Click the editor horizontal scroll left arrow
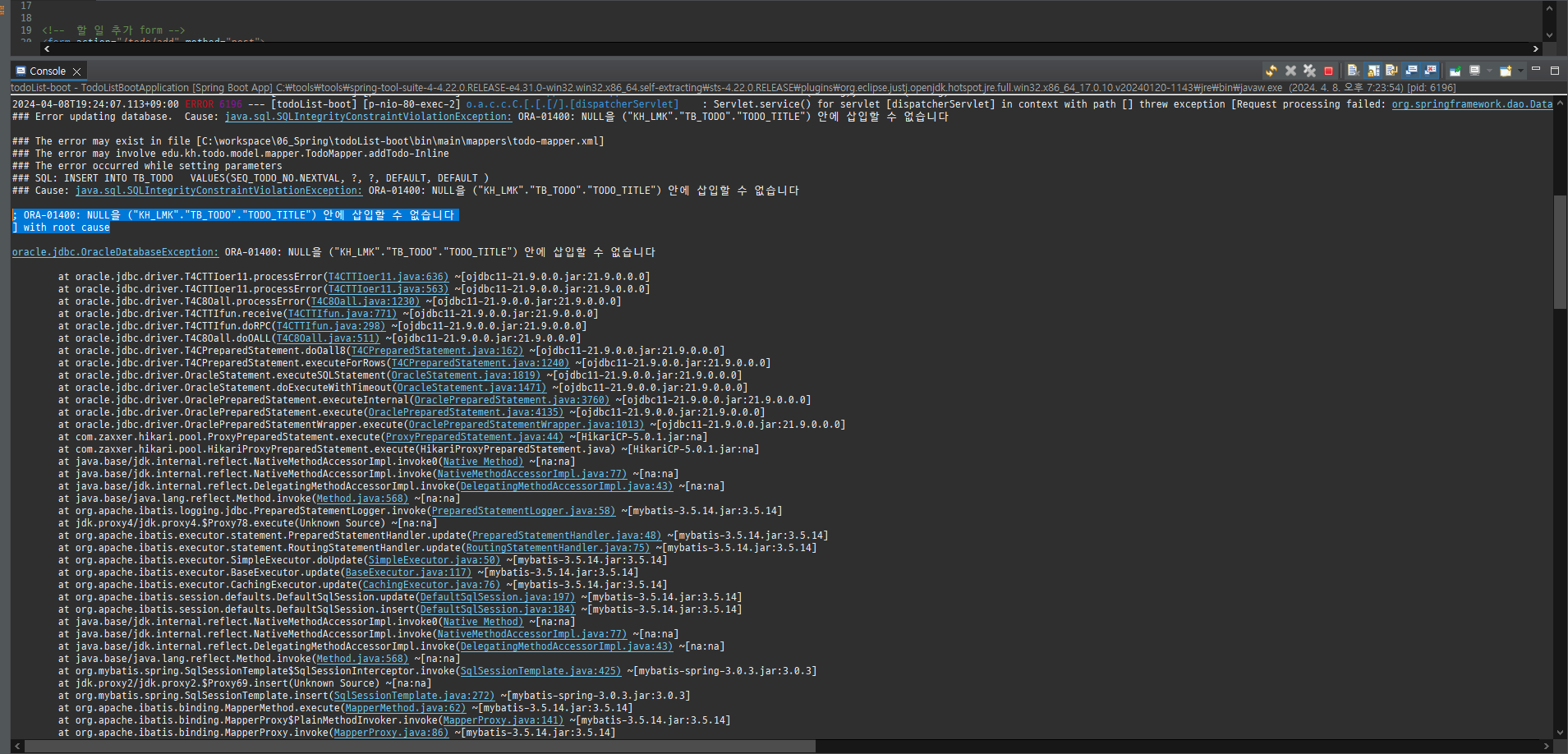Screen dimensions: 1568x754 (x=47, y=49)
